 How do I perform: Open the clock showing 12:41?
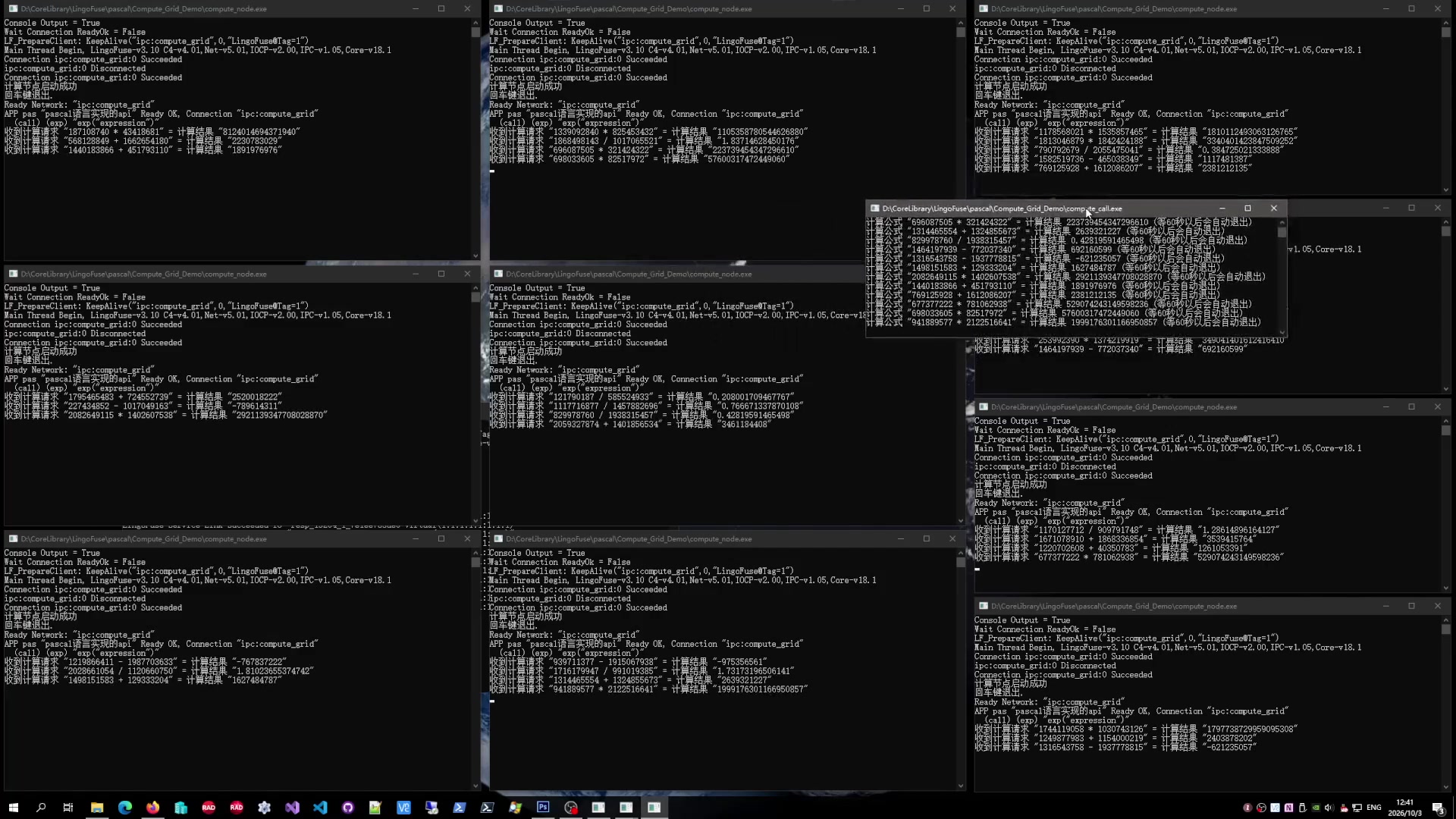(1404, 808)
